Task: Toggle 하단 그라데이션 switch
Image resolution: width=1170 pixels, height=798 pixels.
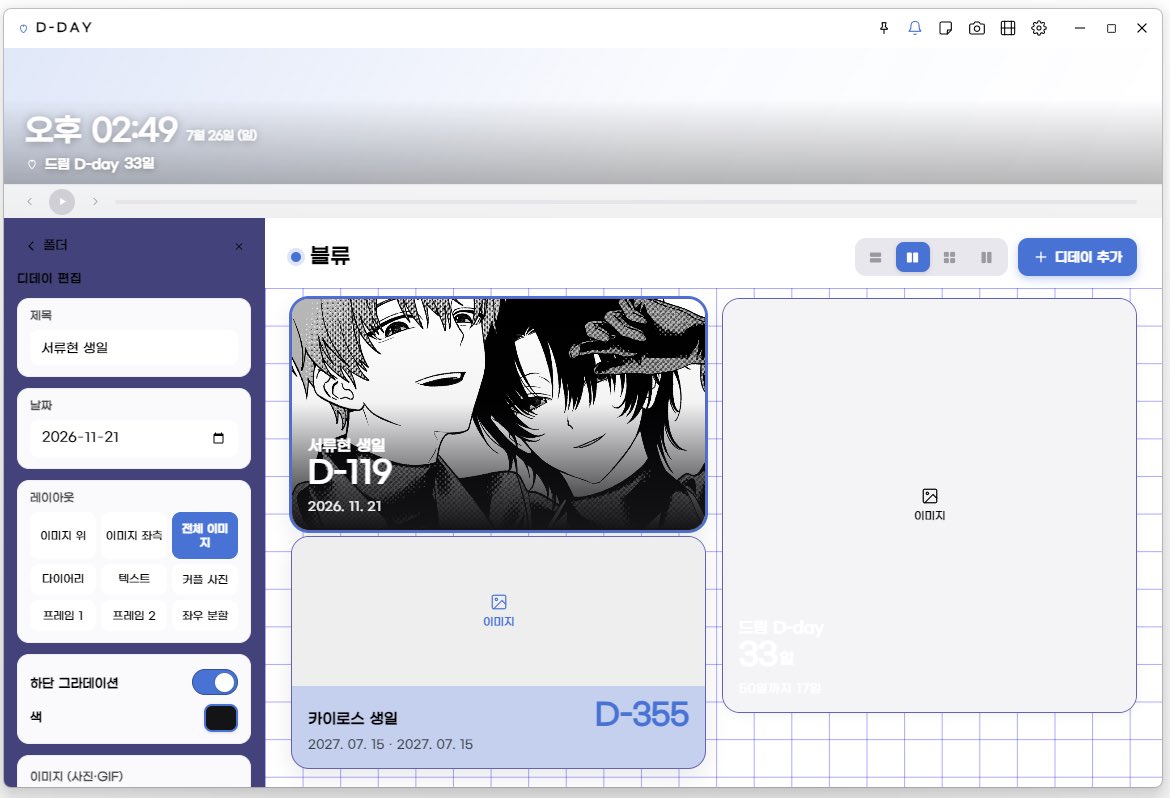Action: coord(215,682)
